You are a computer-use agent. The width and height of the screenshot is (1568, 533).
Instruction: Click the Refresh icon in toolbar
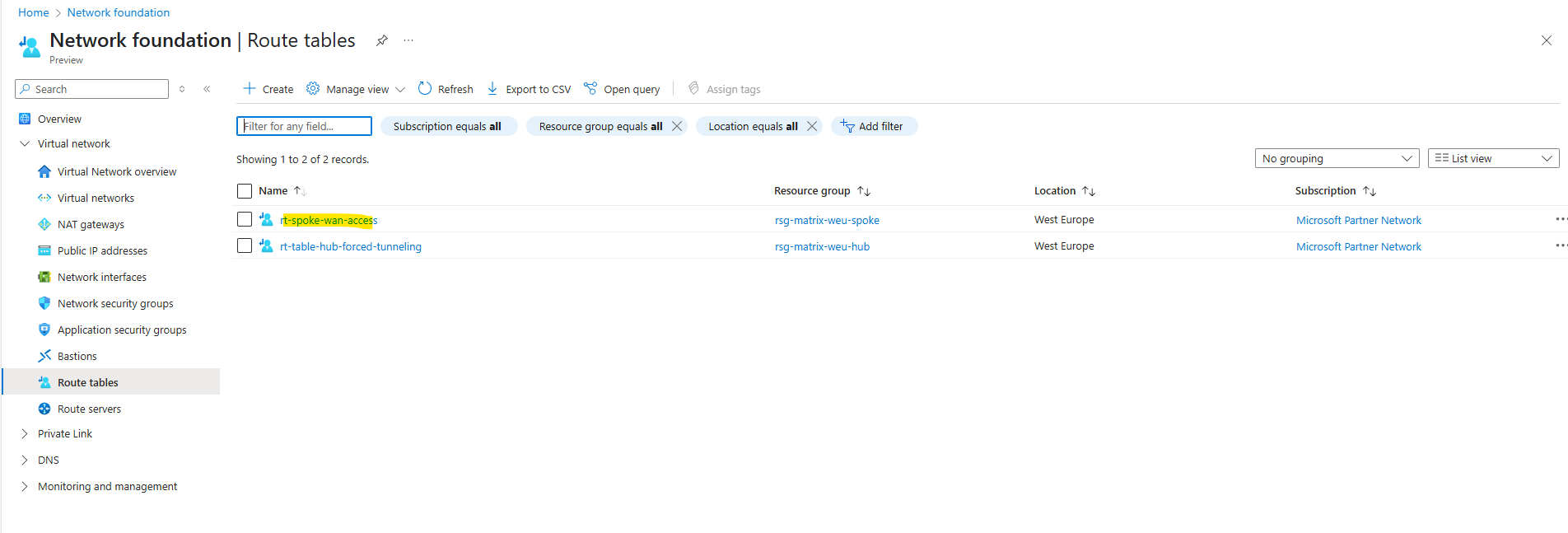point(425,88)
